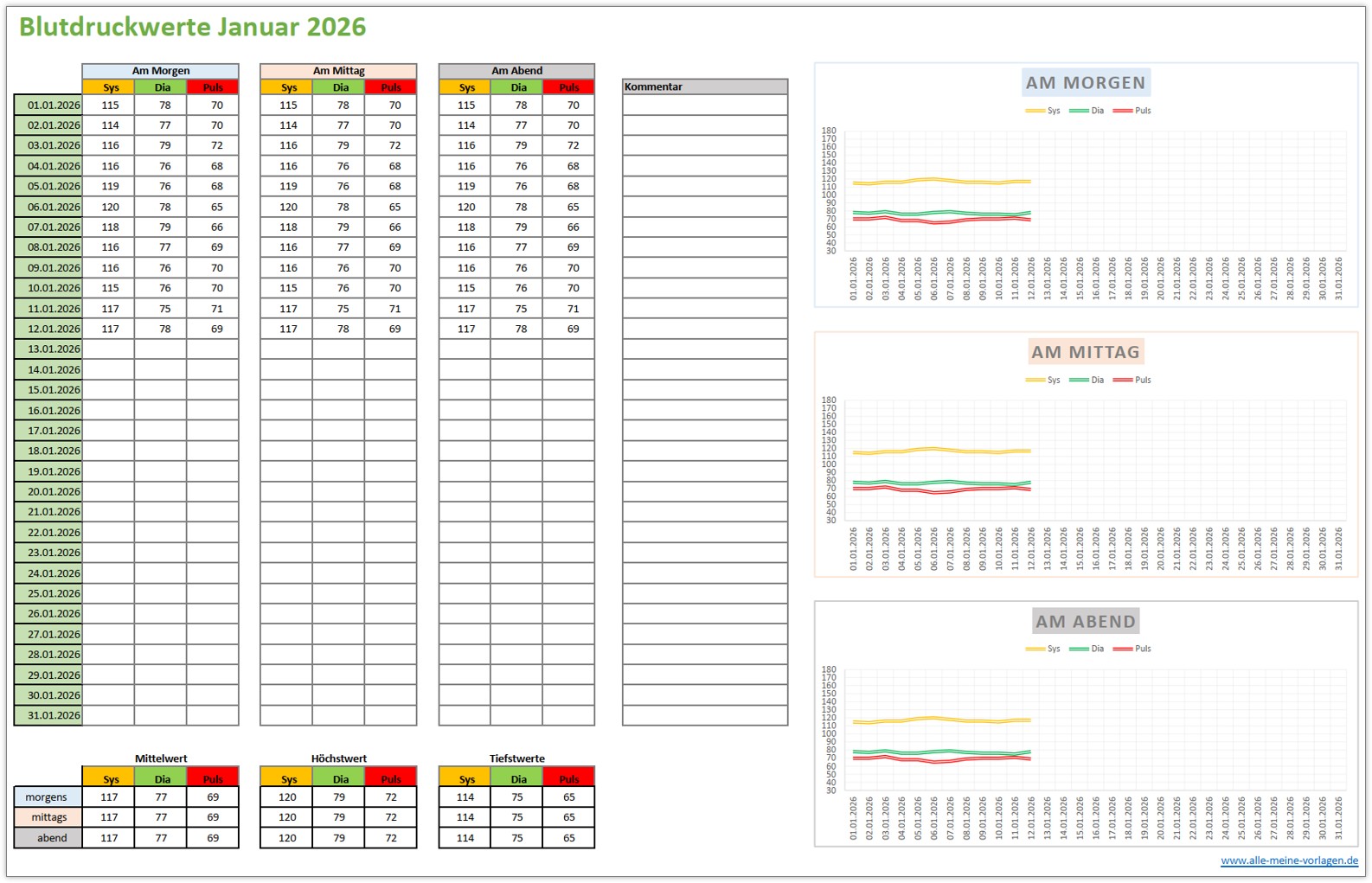
Task: Click empty morning Sys cell for 13.01.2026
Action: (109, 349)
